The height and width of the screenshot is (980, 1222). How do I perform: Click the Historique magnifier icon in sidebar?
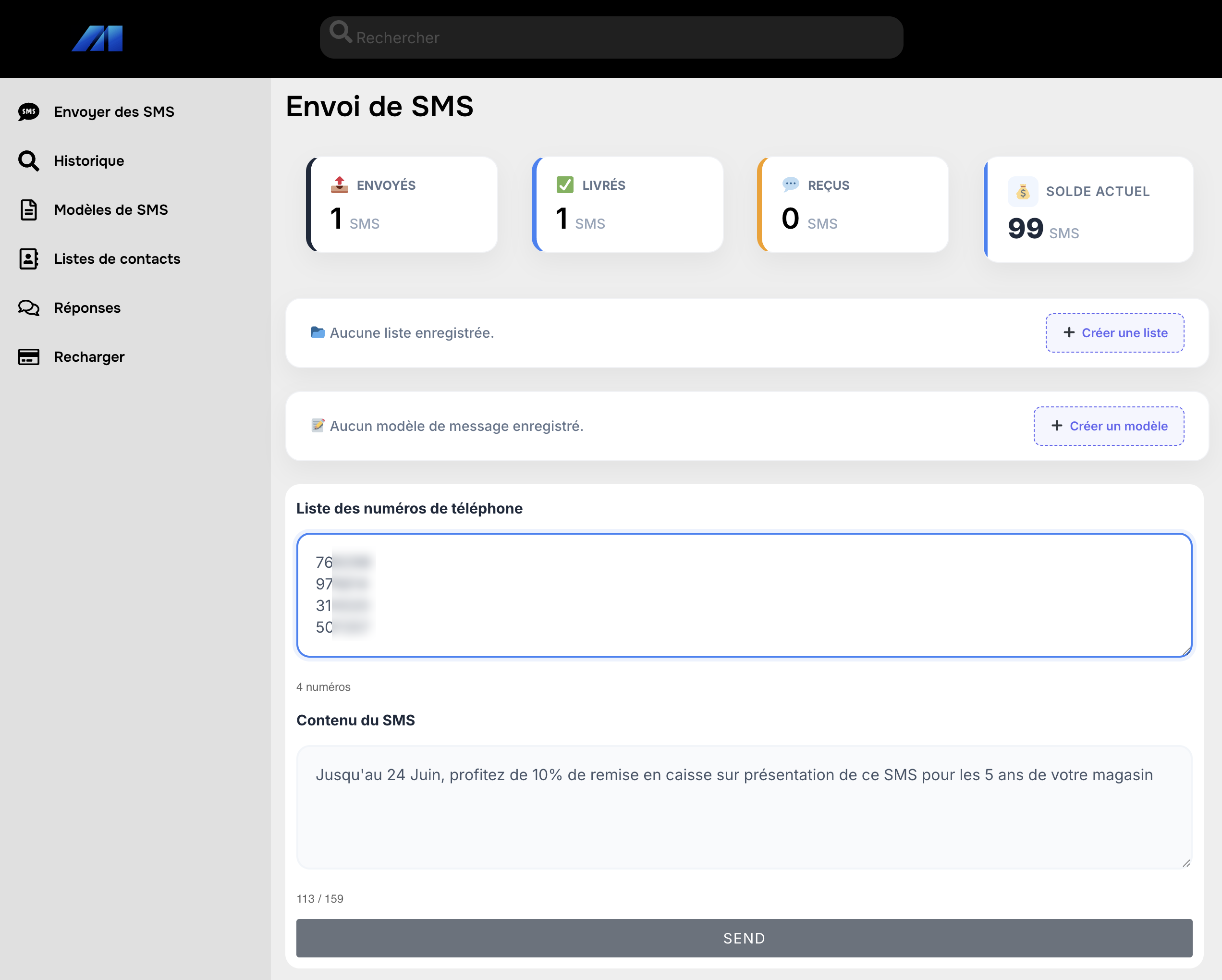tap(28, 160)
